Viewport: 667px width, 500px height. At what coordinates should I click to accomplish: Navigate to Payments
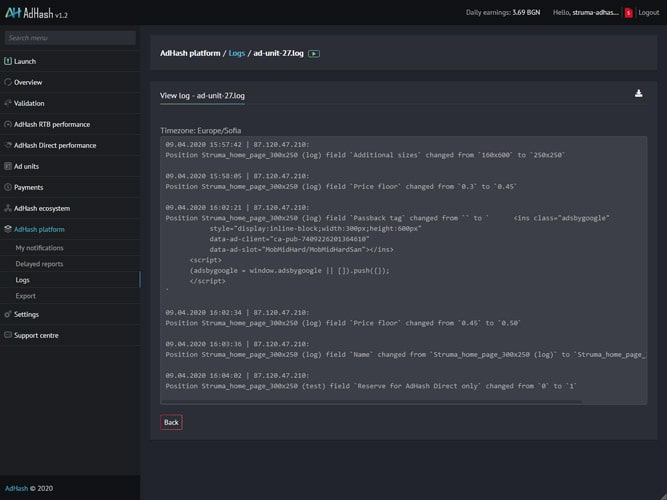click(x=28, y=187)
